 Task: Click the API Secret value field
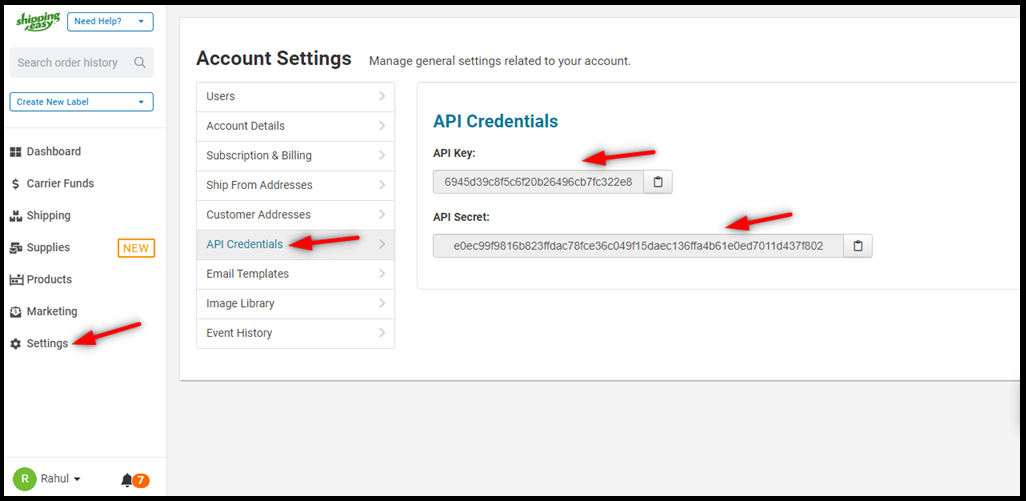[x=638, y=246]
